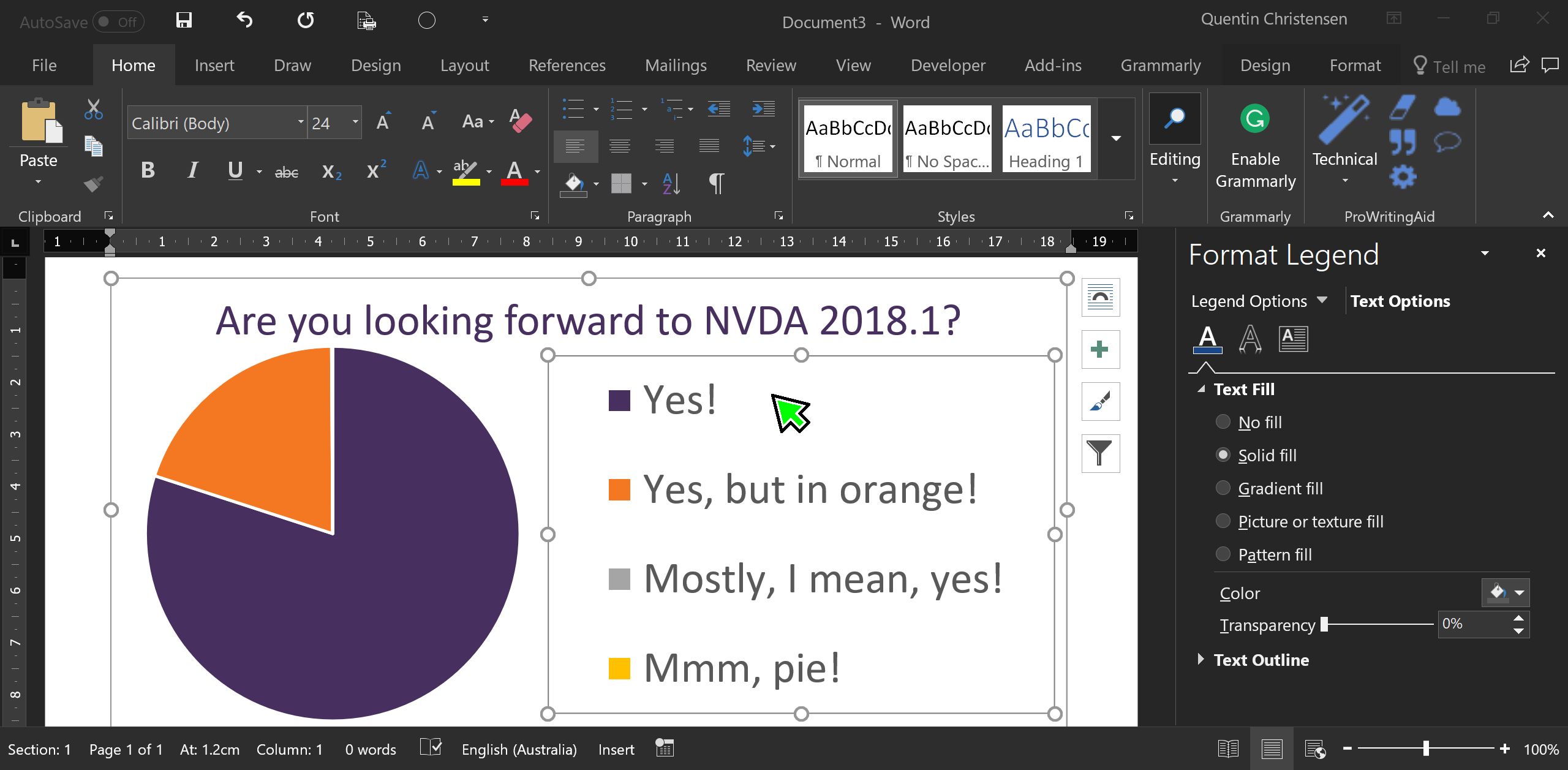Open the font size dropdown
Viewport: 1568px width, 770px height.
coord(355,122)
